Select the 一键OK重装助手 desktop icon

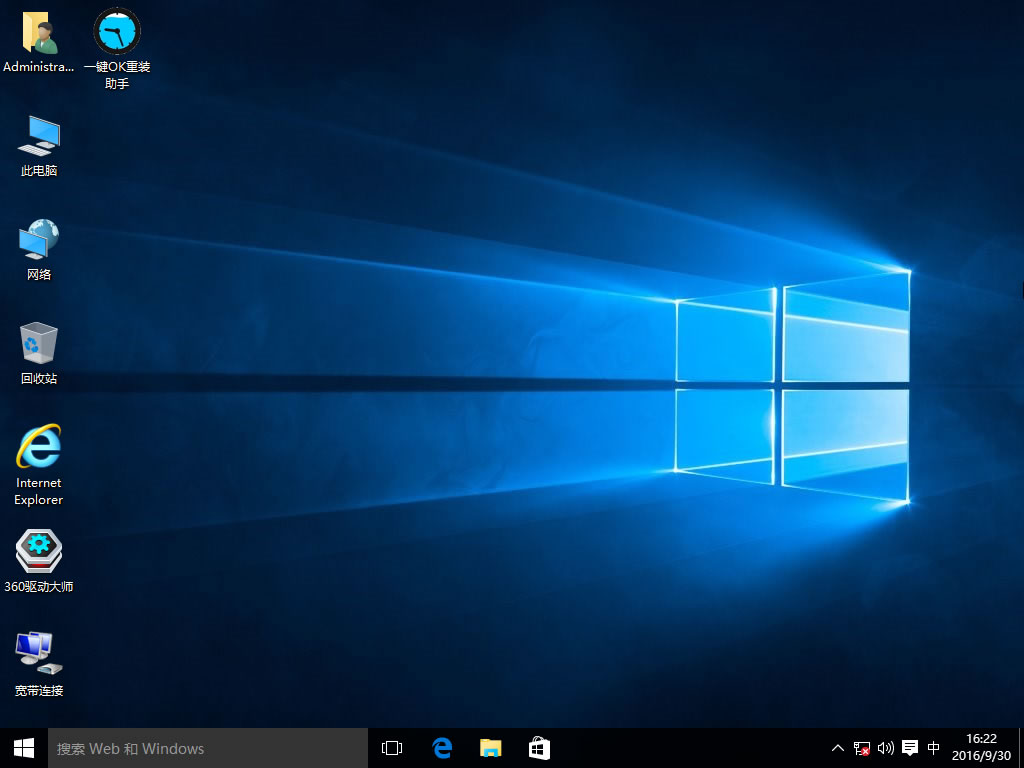point(117,49)
